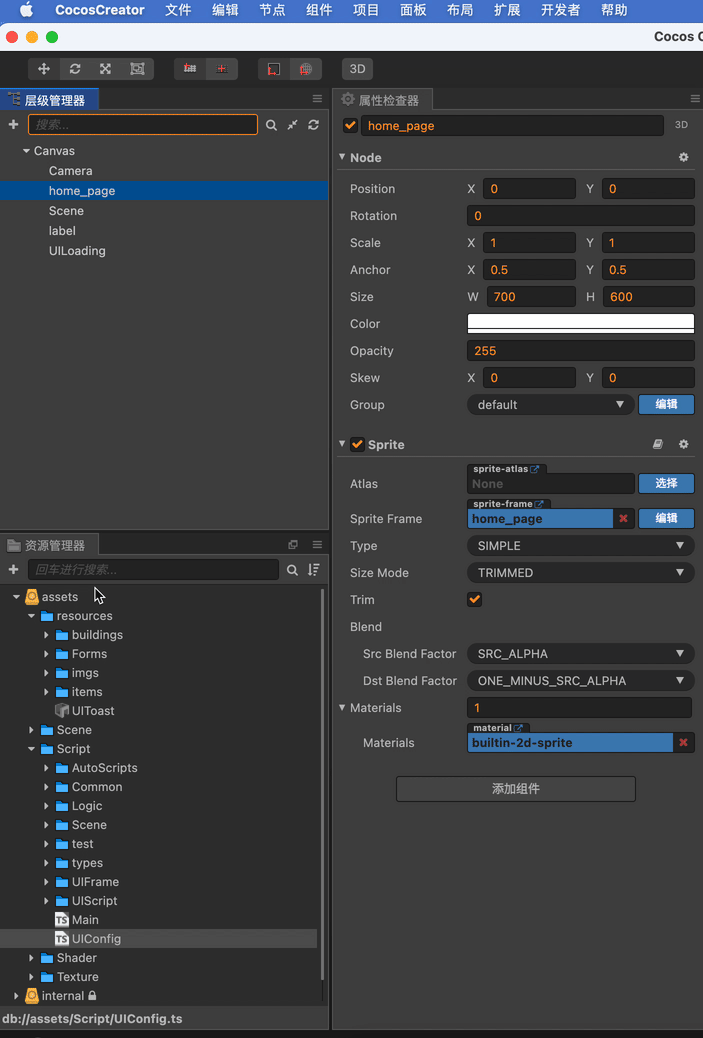The height and width of the screenshot is (1038, 703).
Task: Click the Opacity value field
Action: pyautogui.click(x=581, y=351)
